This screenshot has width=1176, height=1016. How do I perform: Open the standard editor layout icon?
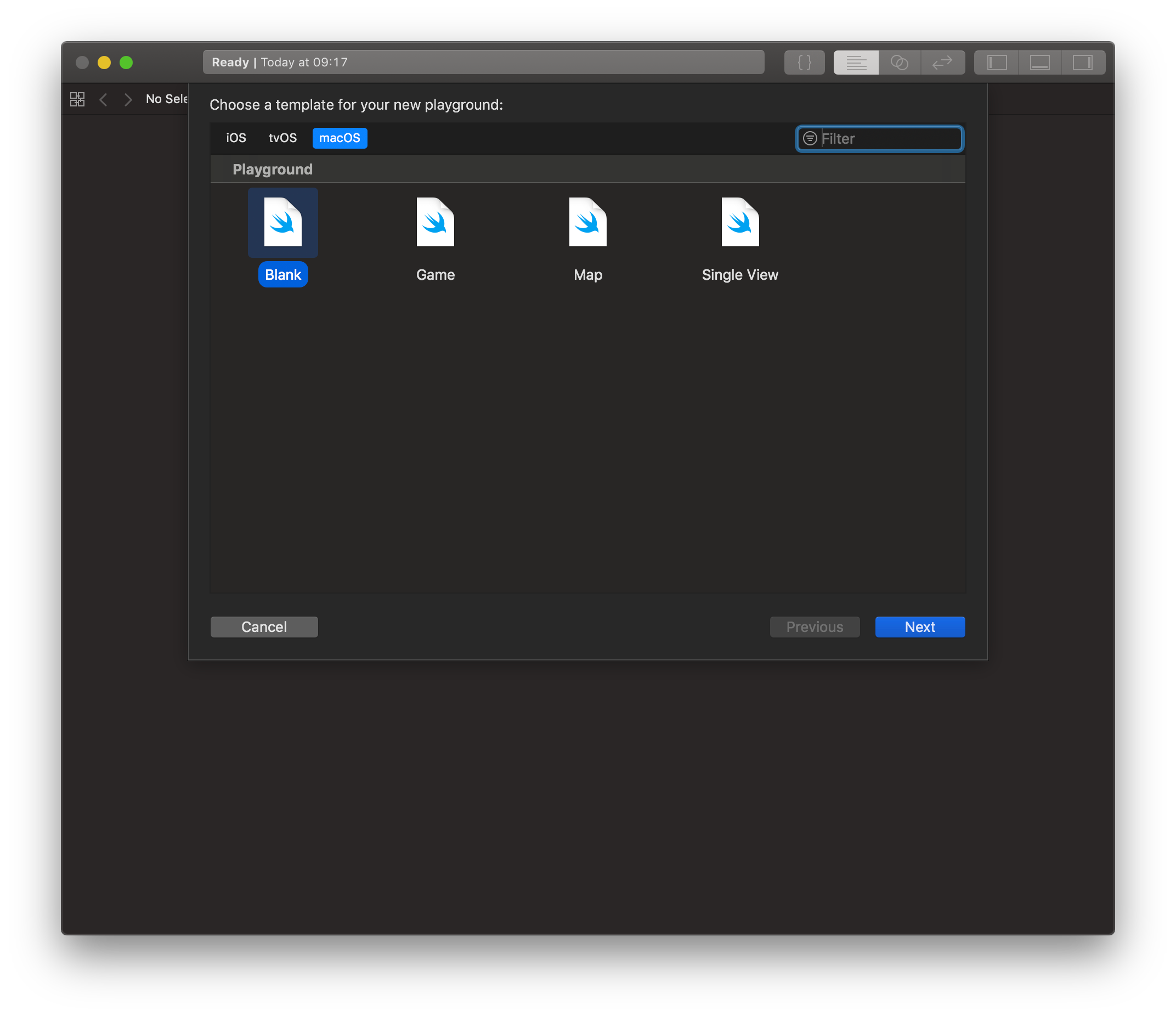855,63
